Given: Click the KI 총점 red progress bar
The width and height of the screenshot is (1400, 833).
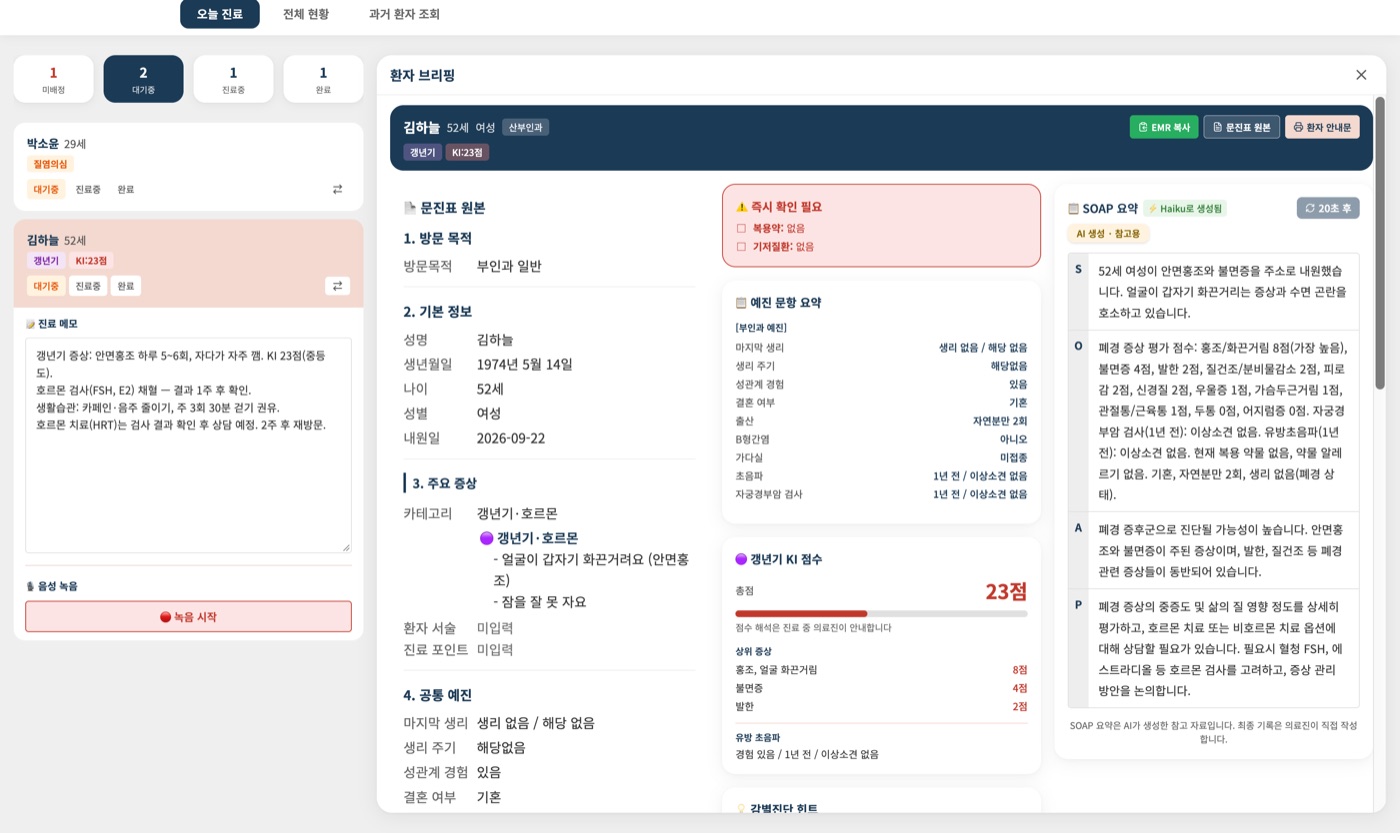Looking at the screenshot, I should [x=801, y=613].
